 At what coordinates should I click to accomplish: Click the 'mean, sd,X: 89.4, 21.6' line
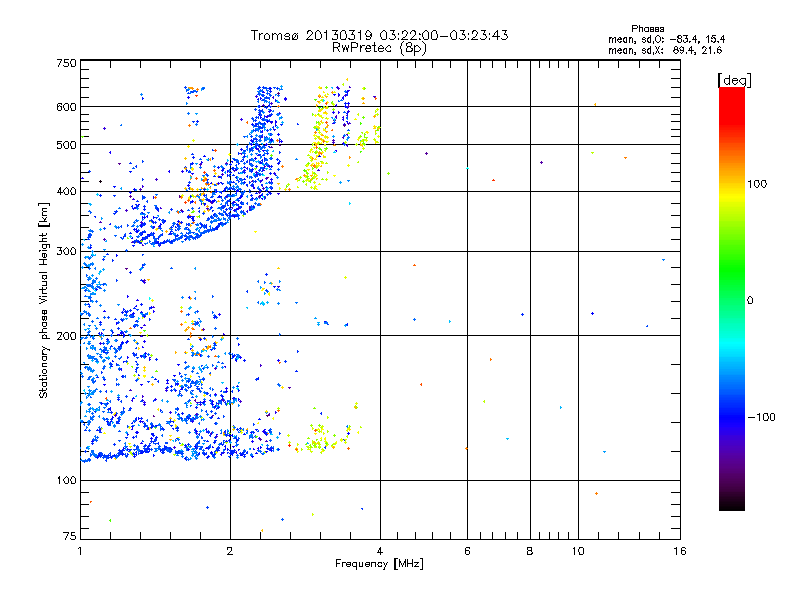coord(665,50)
